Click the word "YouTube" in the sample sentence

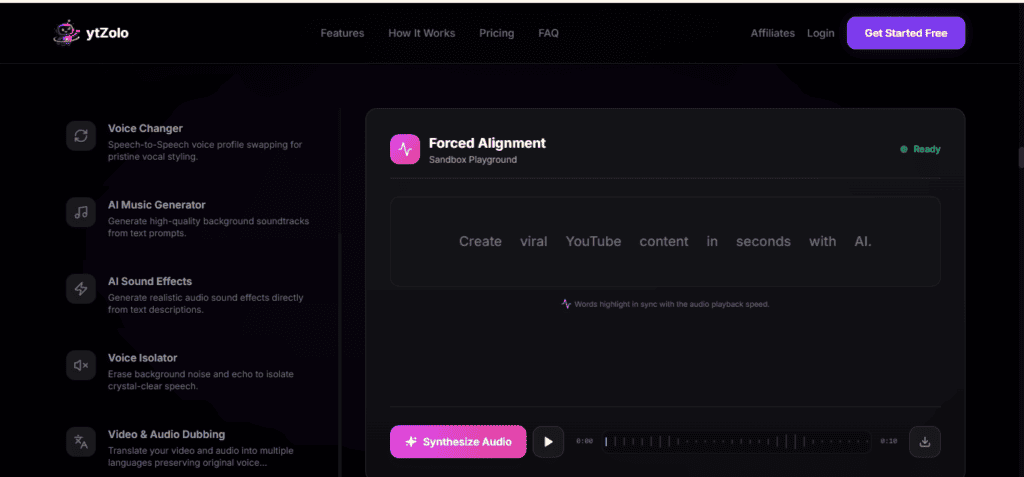click(593, 242)
